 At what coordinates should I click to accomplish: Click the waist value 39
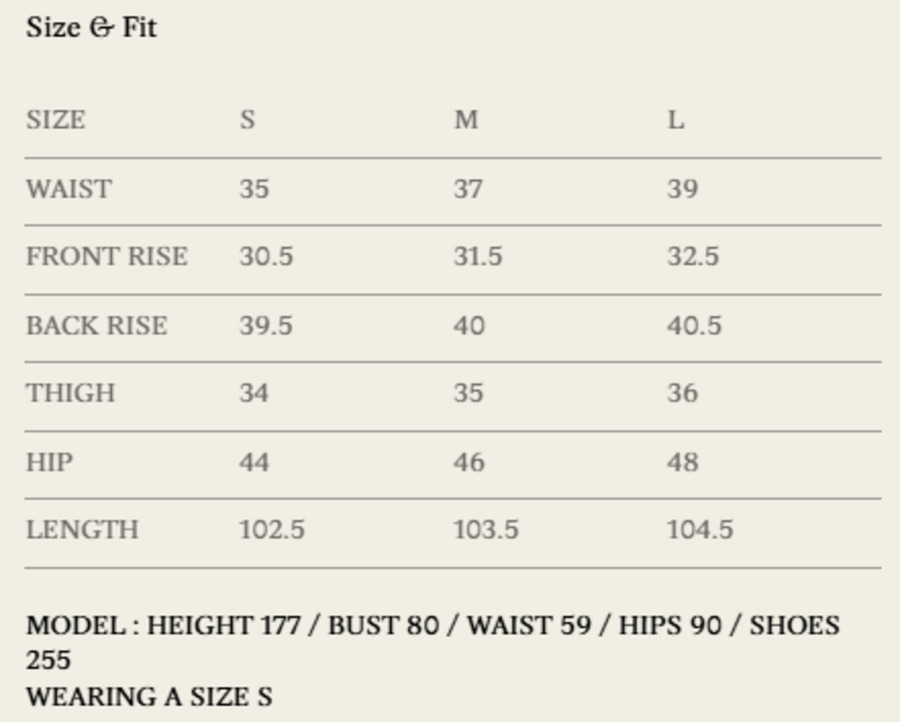pyautogui.click(x=682, y=189)
